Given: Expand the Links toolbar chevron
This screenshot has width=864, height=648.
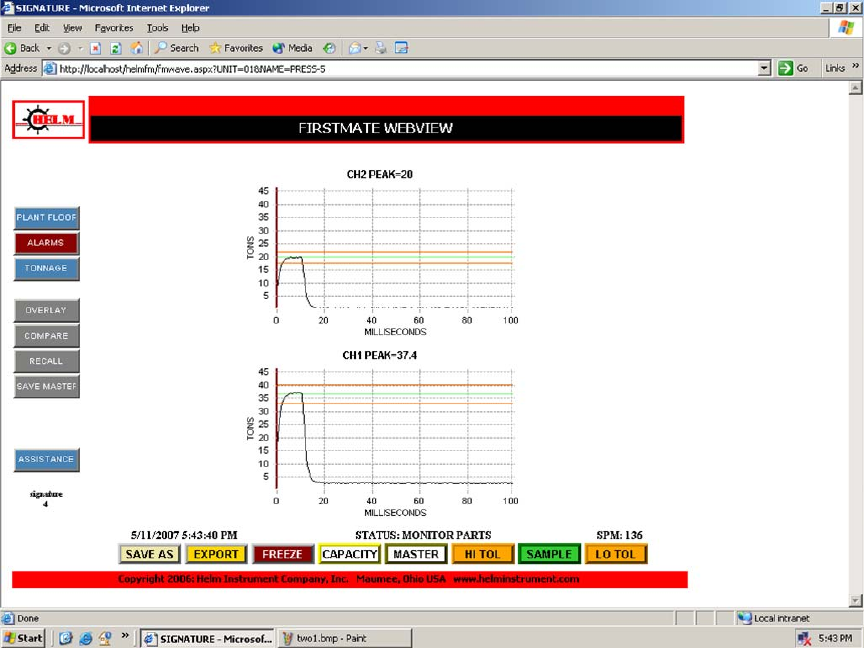Looking at the screenshot, I should coord(855,66).
